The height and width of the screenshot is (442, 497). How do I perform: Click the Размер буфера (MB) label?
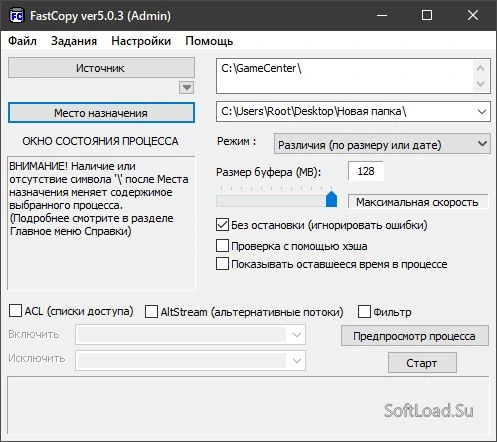click(x=269, y=172)
